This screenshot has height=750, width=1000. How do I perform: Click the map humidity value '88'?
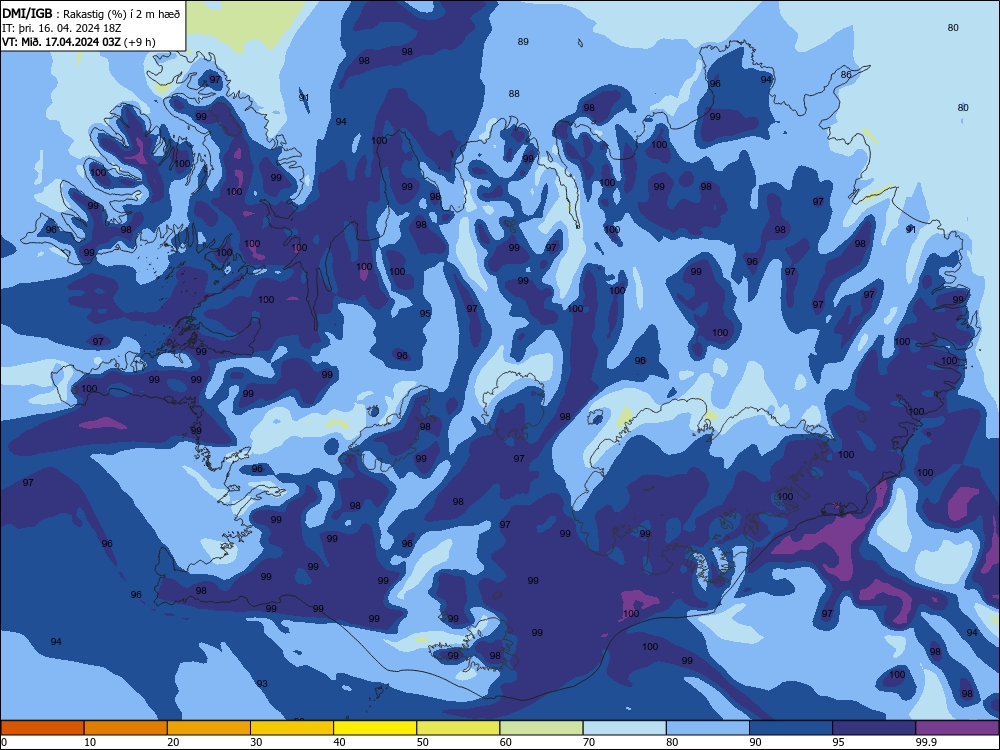[x=514, y=94]
